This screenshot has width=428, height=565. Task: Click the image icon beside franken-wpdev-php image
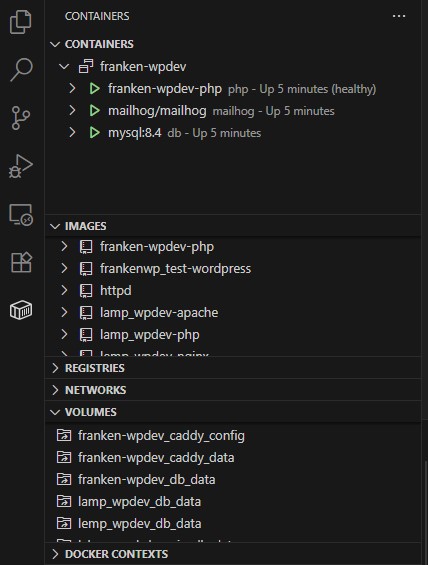coord(86,247)
